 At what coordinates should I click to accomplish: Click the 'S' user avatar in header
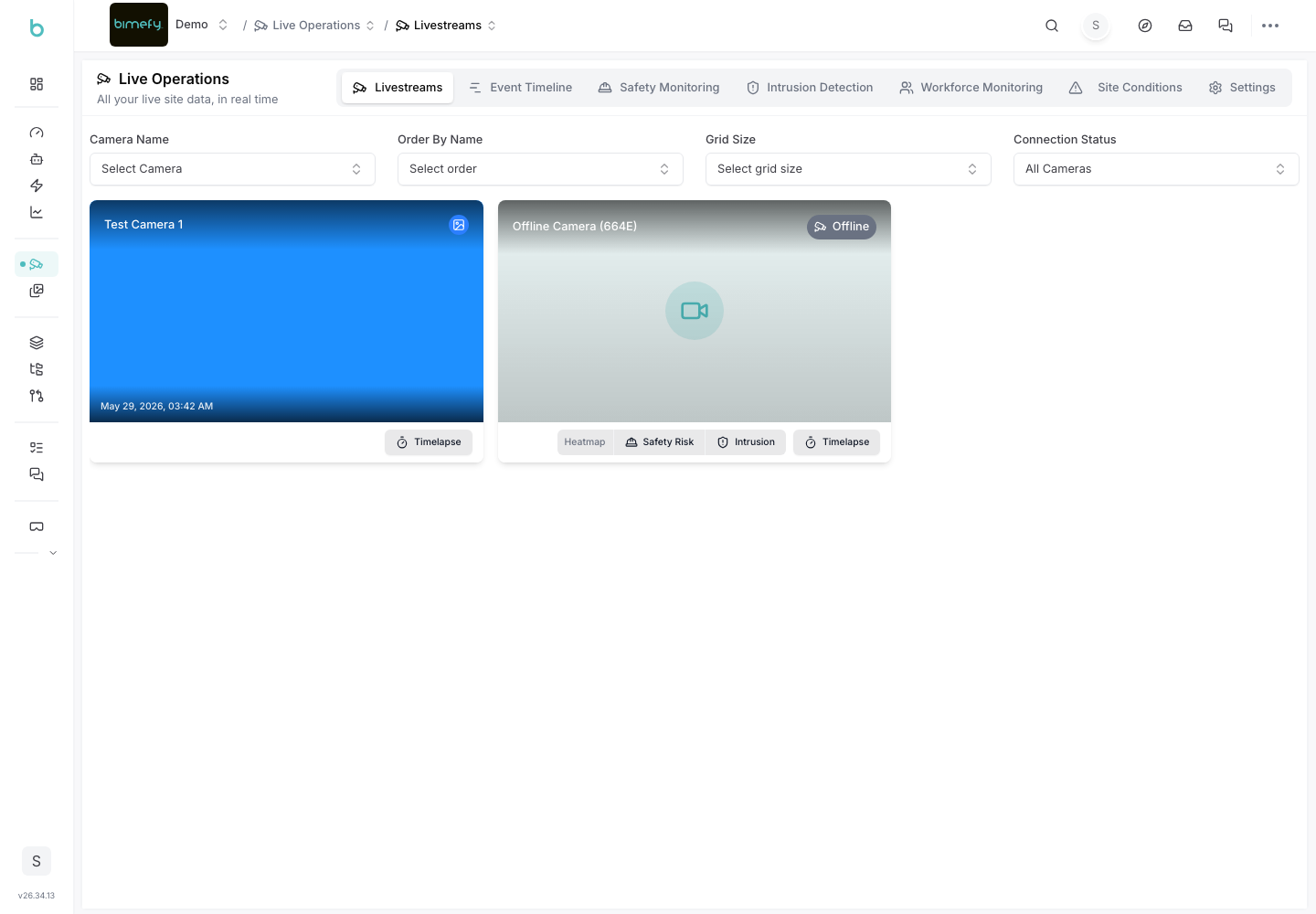pos(1096,26)
